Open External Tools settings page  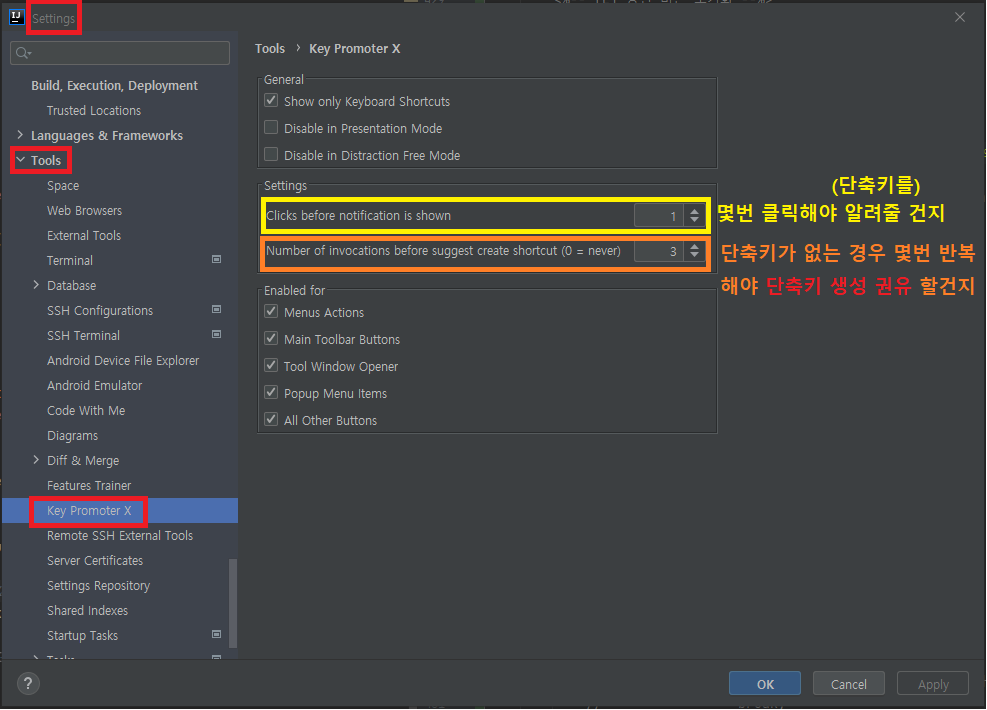coord(84,235)
